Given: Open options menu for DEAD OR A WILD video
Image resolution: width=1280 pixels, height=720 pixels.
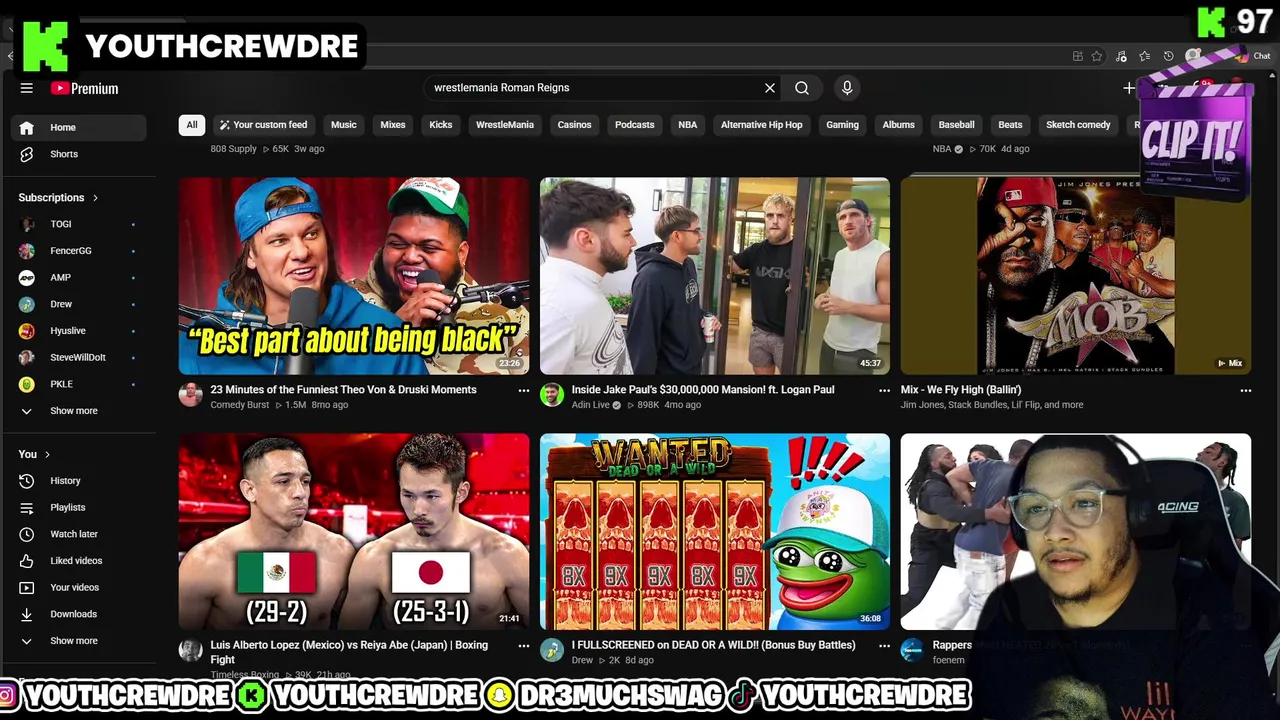Looking at the screenshot, I should [884, 646].
